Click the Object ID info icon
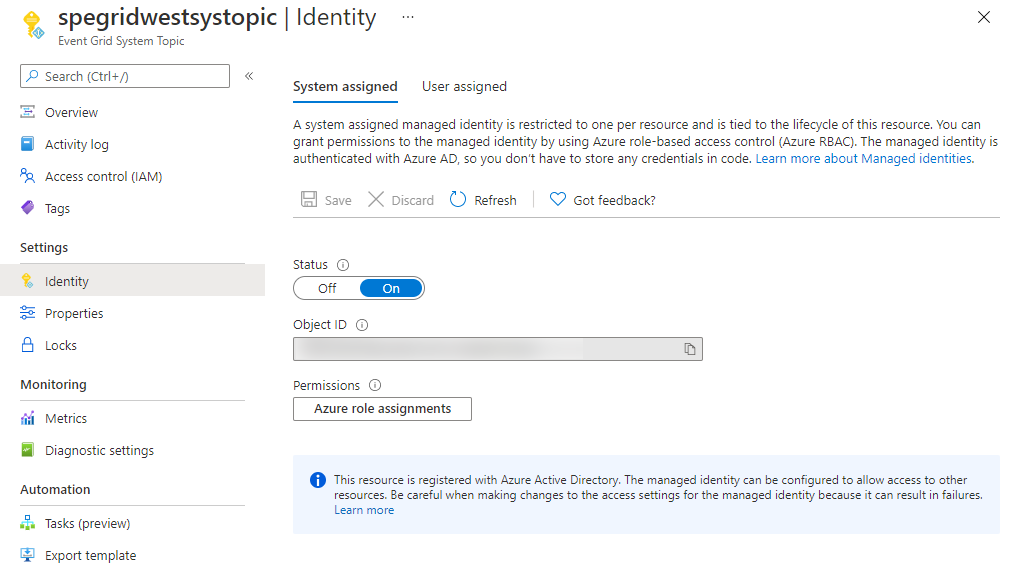Image resolution: width=1020 pixels, height=570 pixels. pos(362,325)
